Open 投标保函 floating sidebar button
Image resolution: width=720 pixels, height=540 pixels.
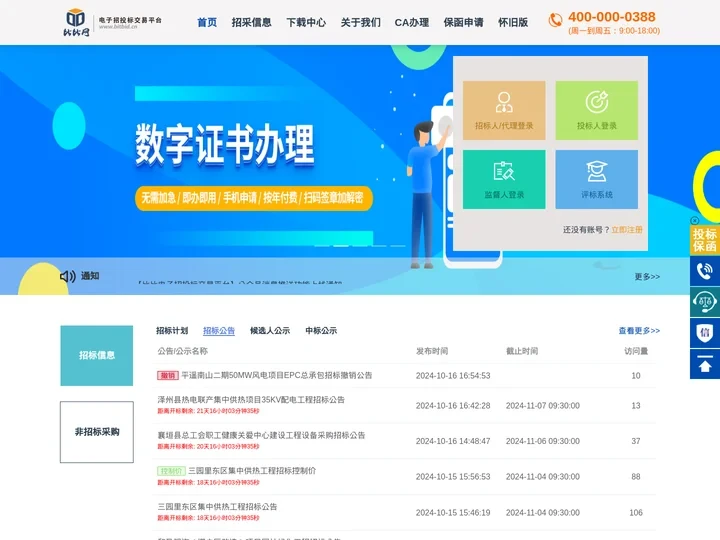pos(705,240)
